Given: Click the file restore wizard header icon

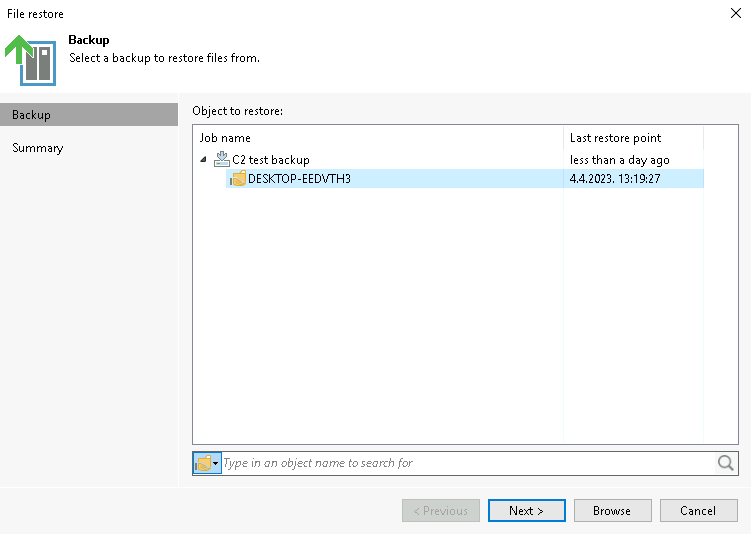Looking at the screenshot, I should (31, 60).
